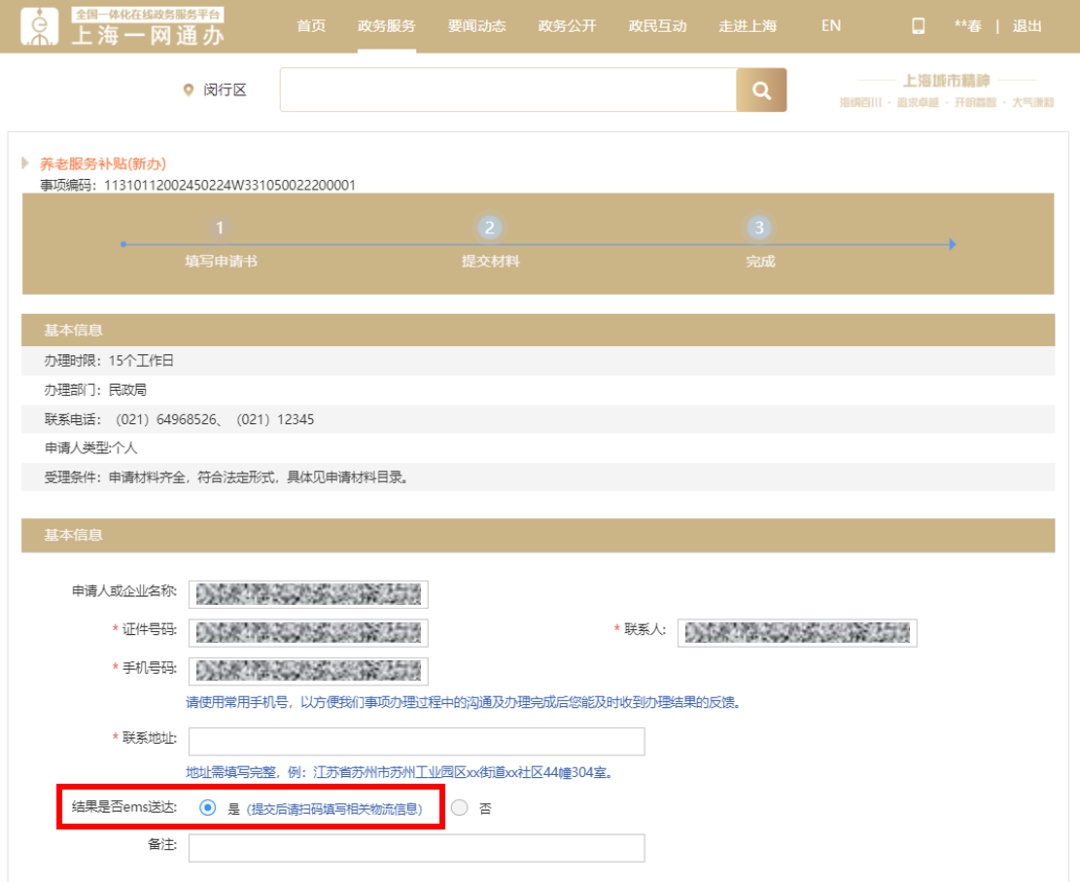The height and width of the screenshot is (882, 1080).
Task: Focus the top search box
Action: 508,91
